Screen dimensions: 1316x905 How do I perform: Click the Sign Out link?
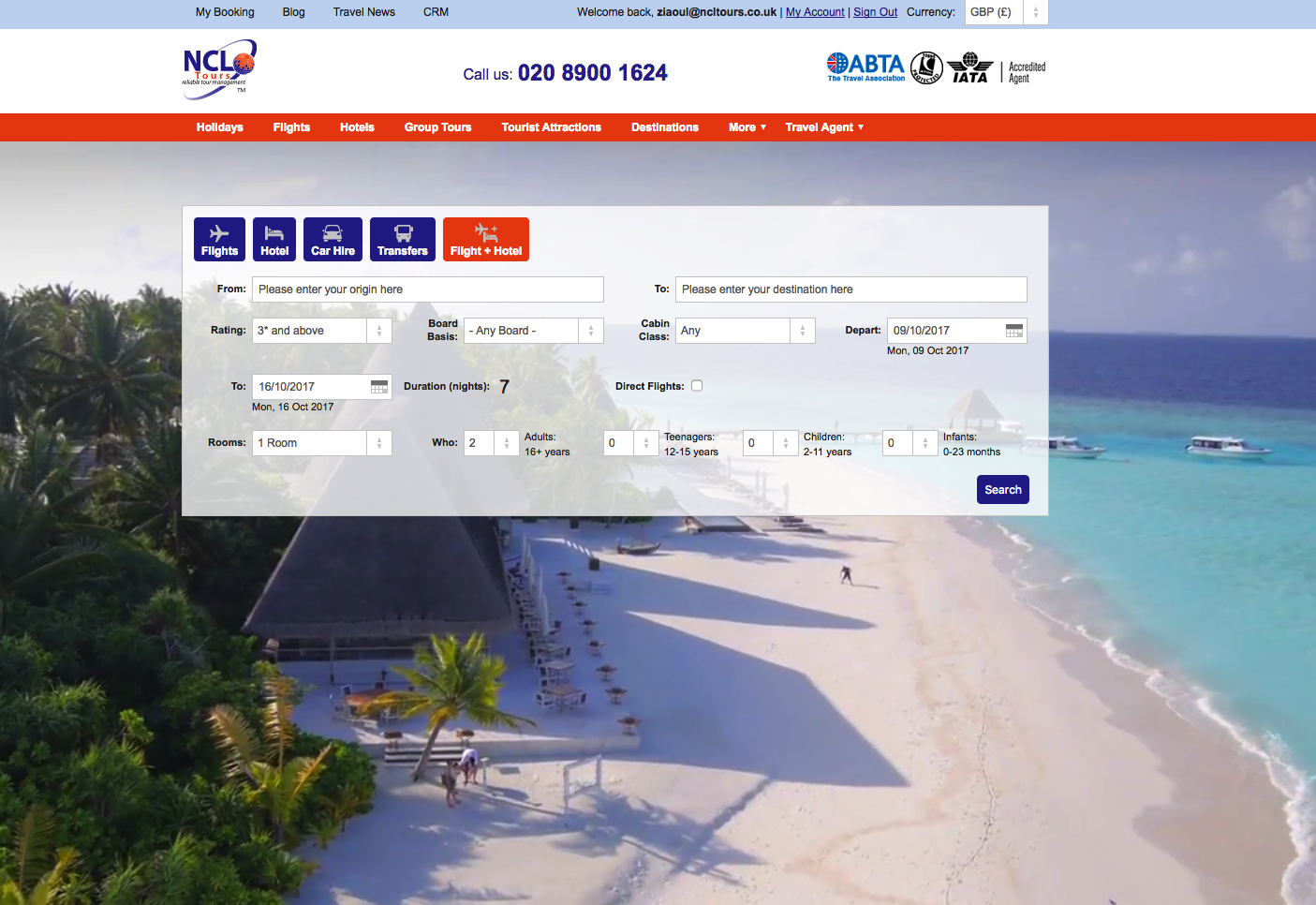point(875,12)
